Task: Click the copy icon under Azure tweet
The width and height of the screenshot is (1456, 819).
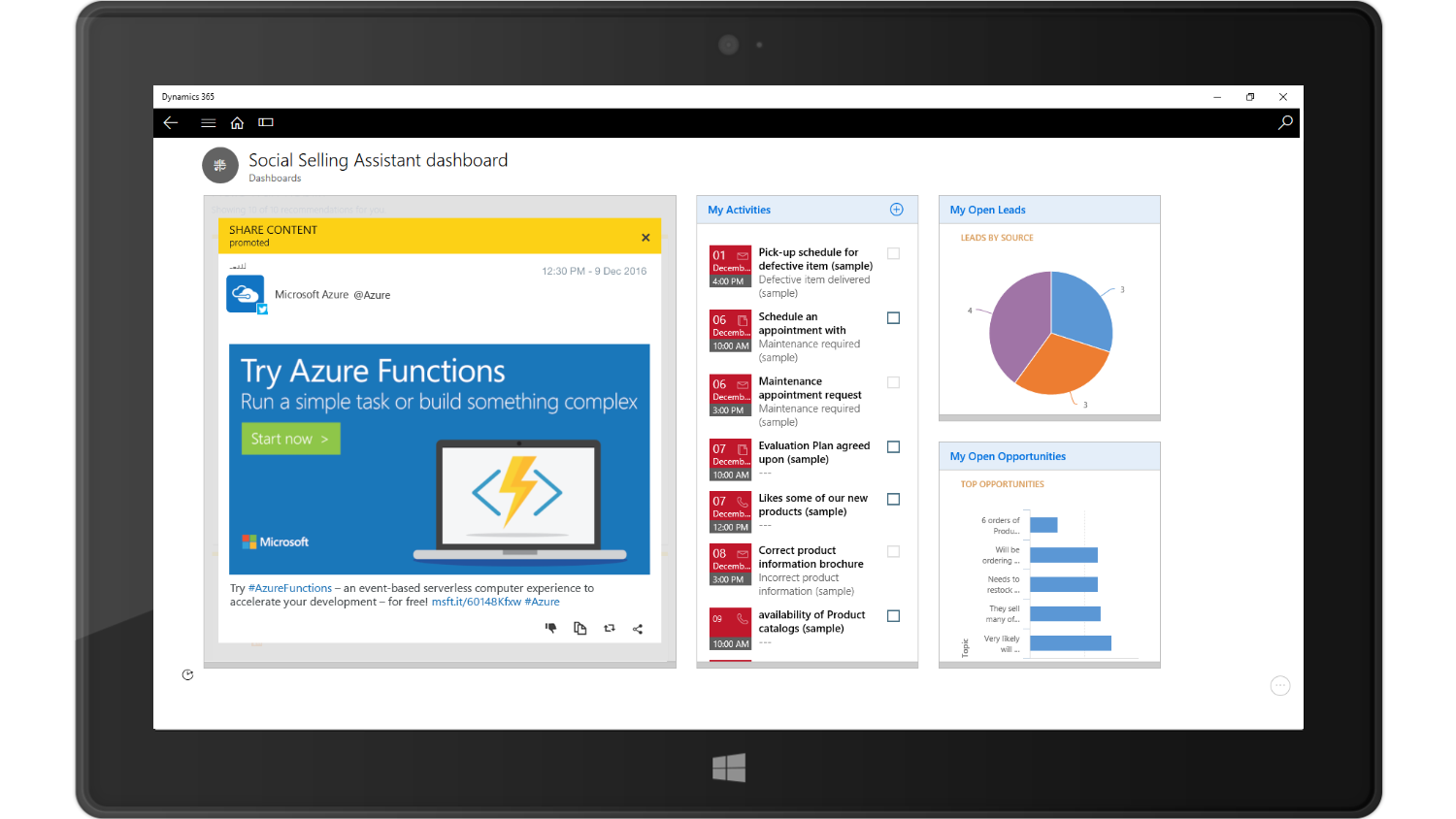Action: [580, 628]
